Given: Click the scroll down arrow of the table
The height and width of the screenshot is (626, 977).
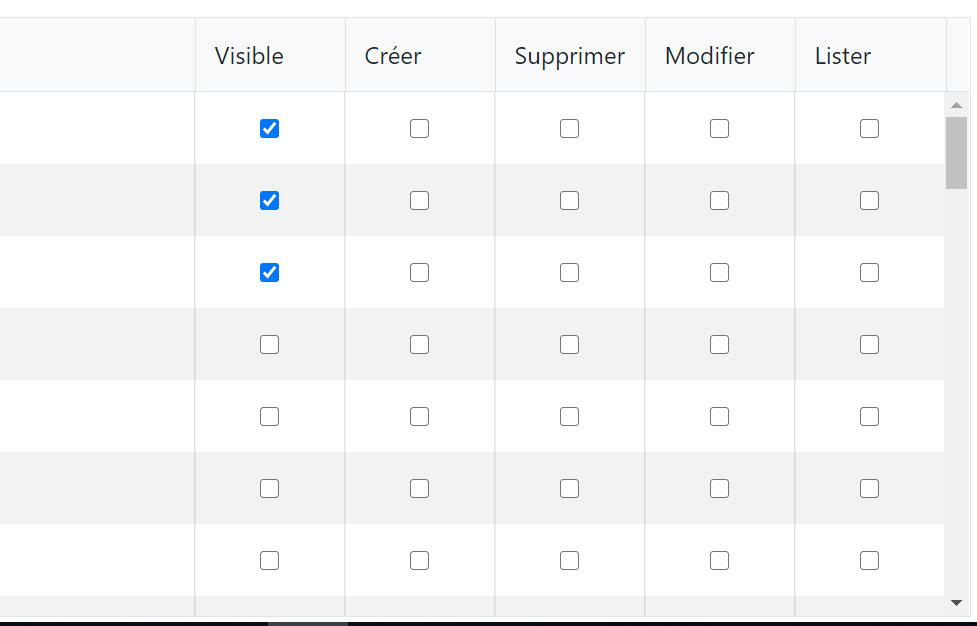Looking at the screenshot, I should tap(956, 603).
